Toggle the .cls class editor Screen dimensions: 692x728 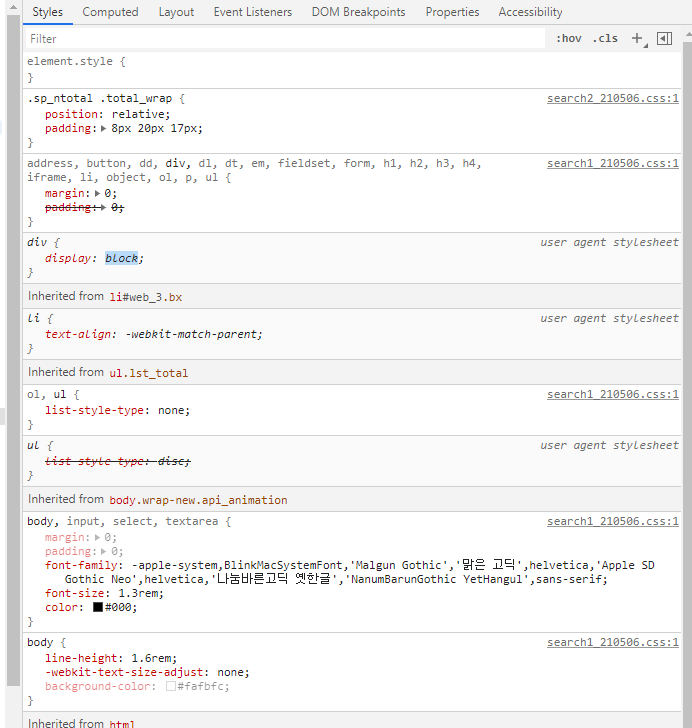pos(605,39)
